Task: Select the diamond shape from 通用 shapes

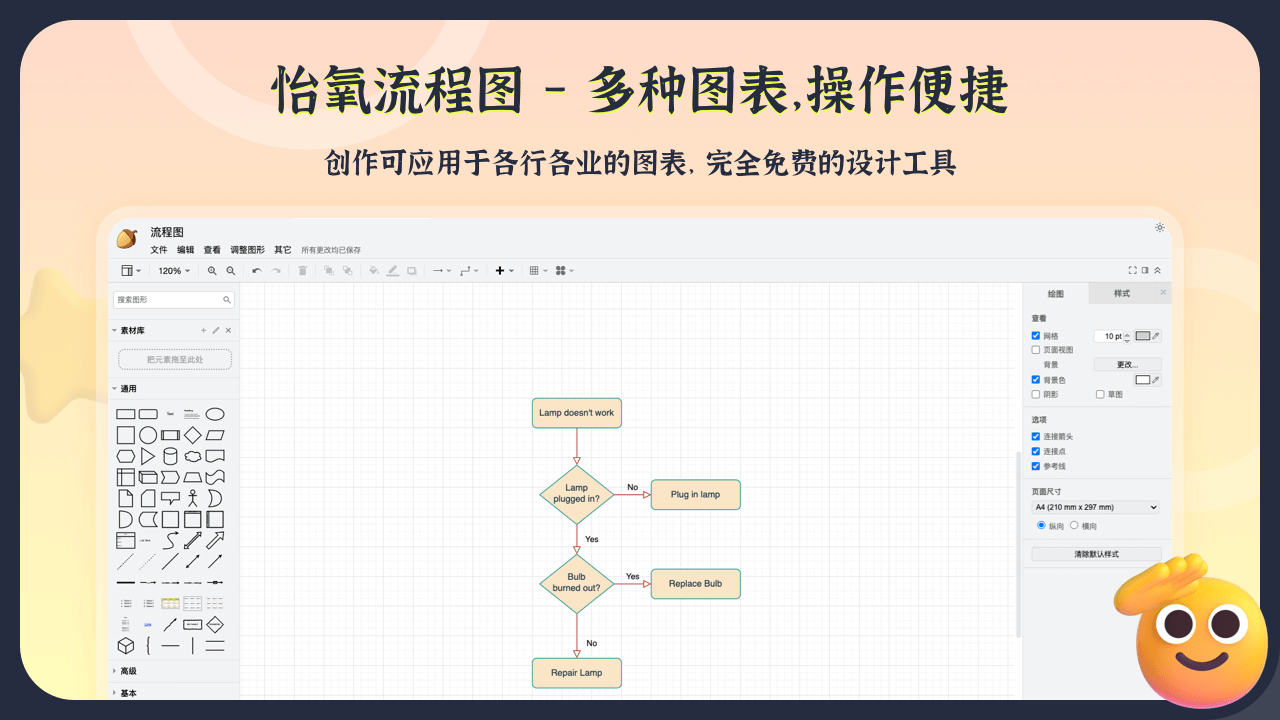Action: coord(193,435)
